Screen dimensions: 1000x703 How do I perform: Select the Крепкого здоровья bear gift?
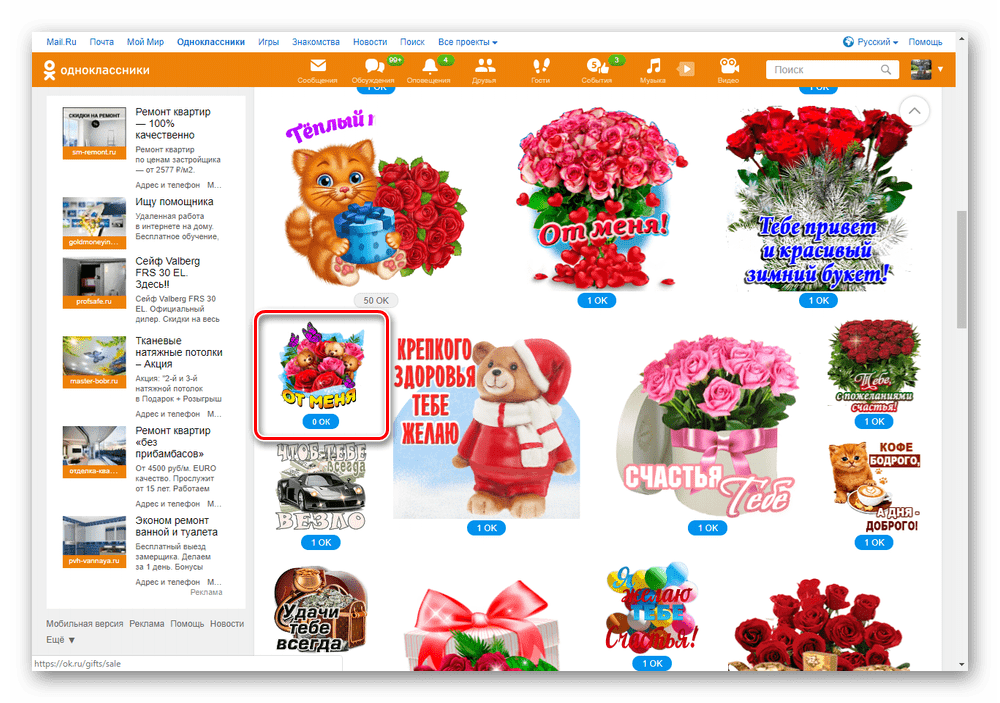(x=487, y=426)
